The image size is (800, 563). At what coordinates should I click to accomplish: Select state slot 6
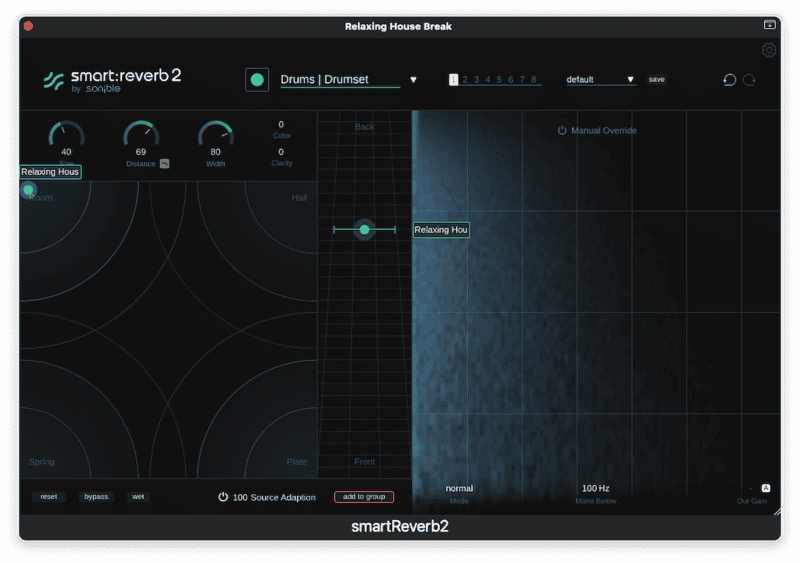coord(511,80)
